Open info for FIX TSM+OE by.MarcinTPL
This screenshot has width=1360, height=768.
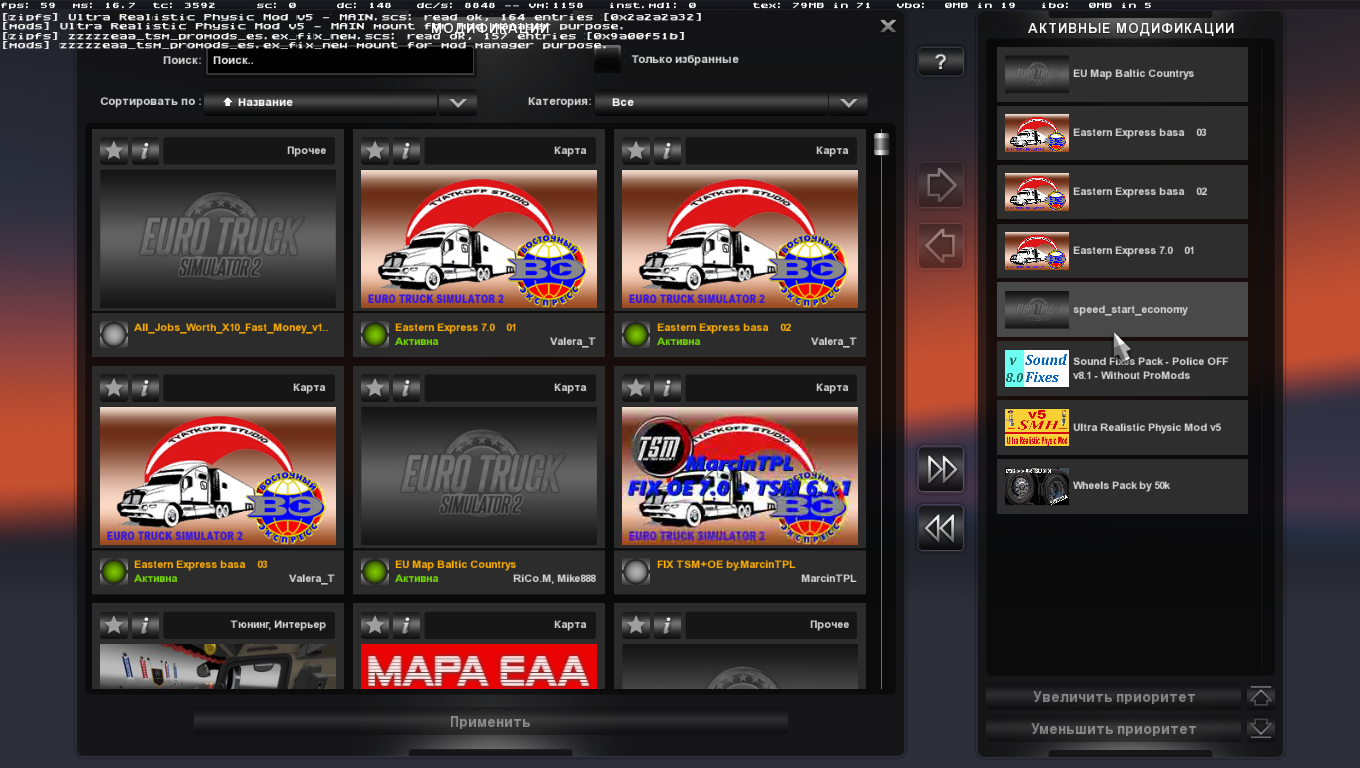pyautogui.click(x=667, y=388)
